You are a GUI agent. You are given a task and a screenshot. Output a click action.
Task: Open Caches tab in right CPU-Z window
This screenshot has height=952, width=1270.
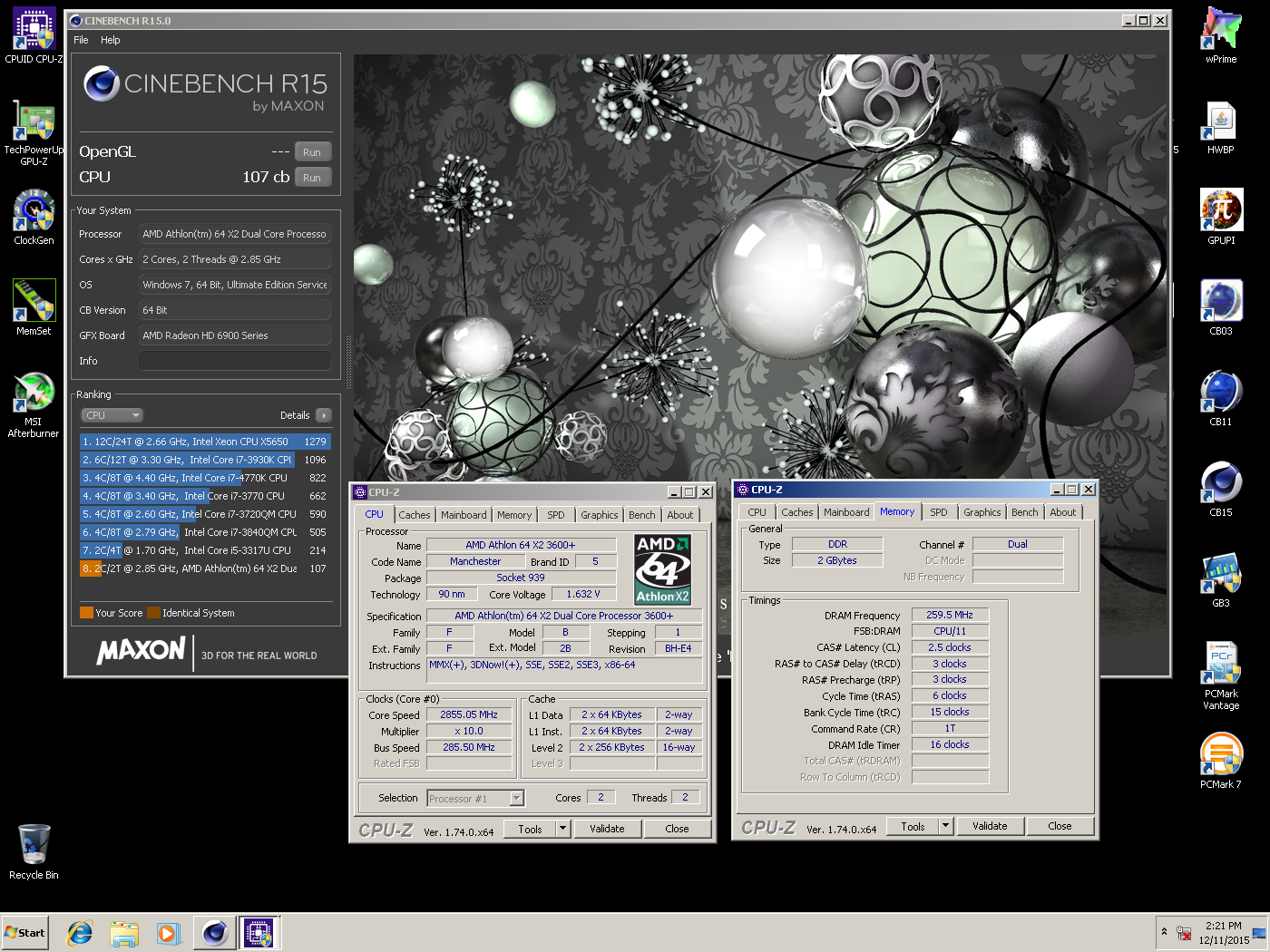[x=797, y=512]
